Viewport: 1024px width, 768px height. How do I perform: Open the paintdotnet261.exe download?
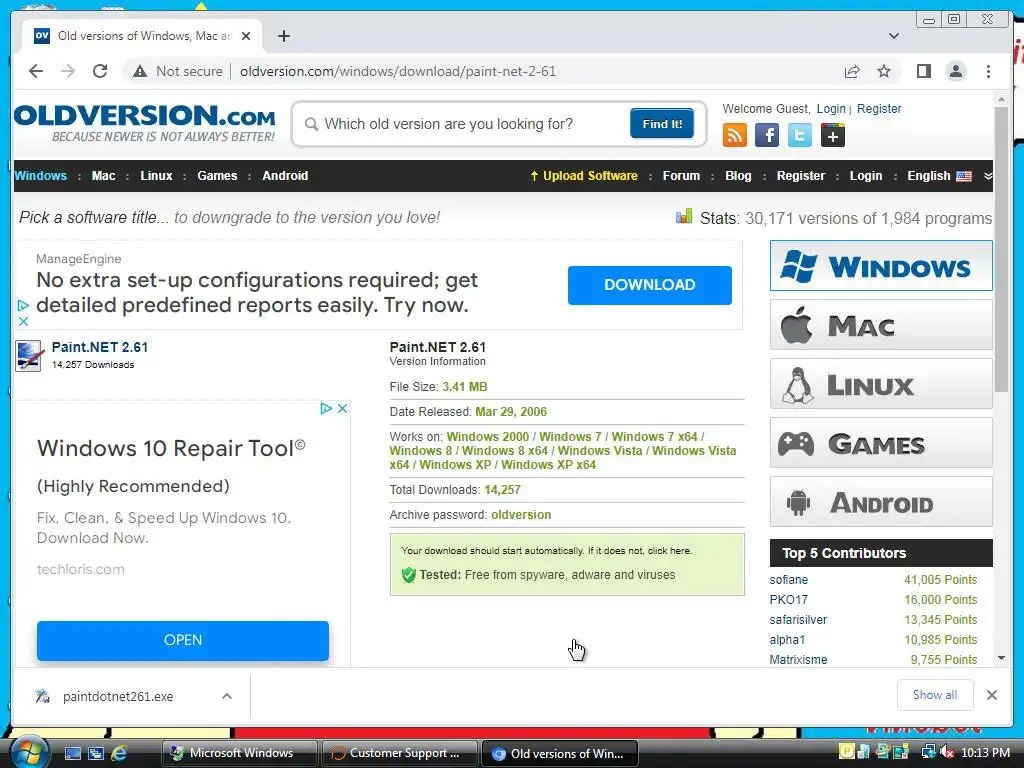118,696
